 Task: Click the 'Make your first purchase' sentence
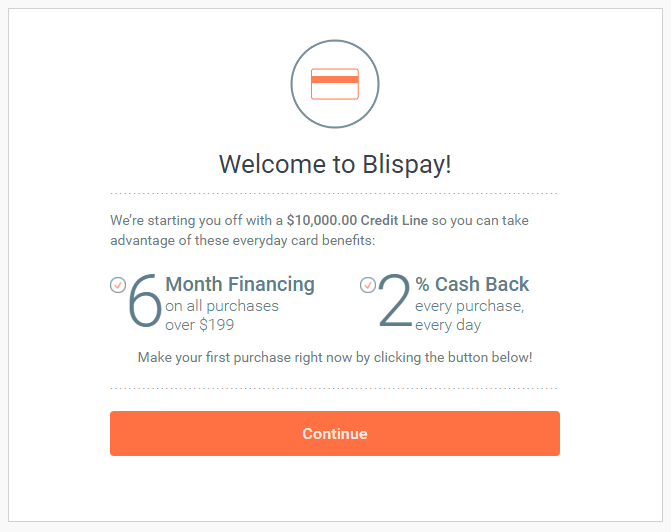(x=335, y=356)
